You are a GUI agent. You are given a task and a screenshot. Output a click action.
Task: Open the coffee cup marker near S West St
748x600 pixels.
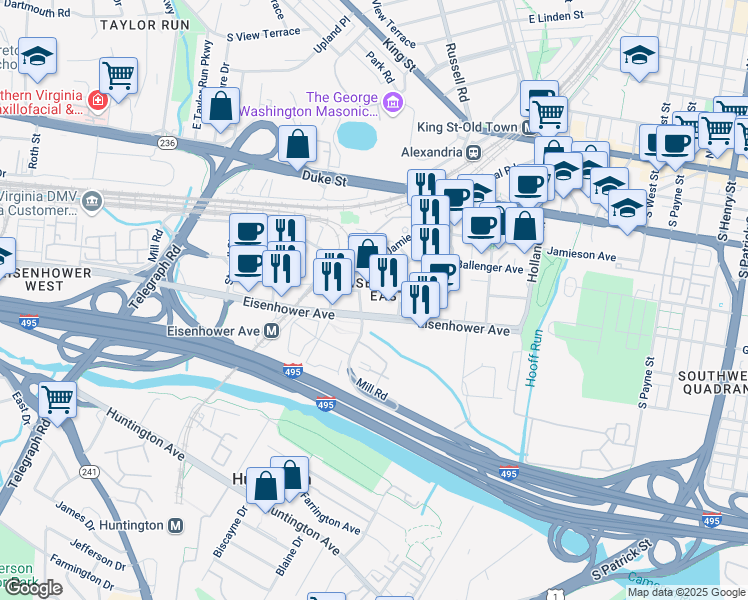click(675, 147)
